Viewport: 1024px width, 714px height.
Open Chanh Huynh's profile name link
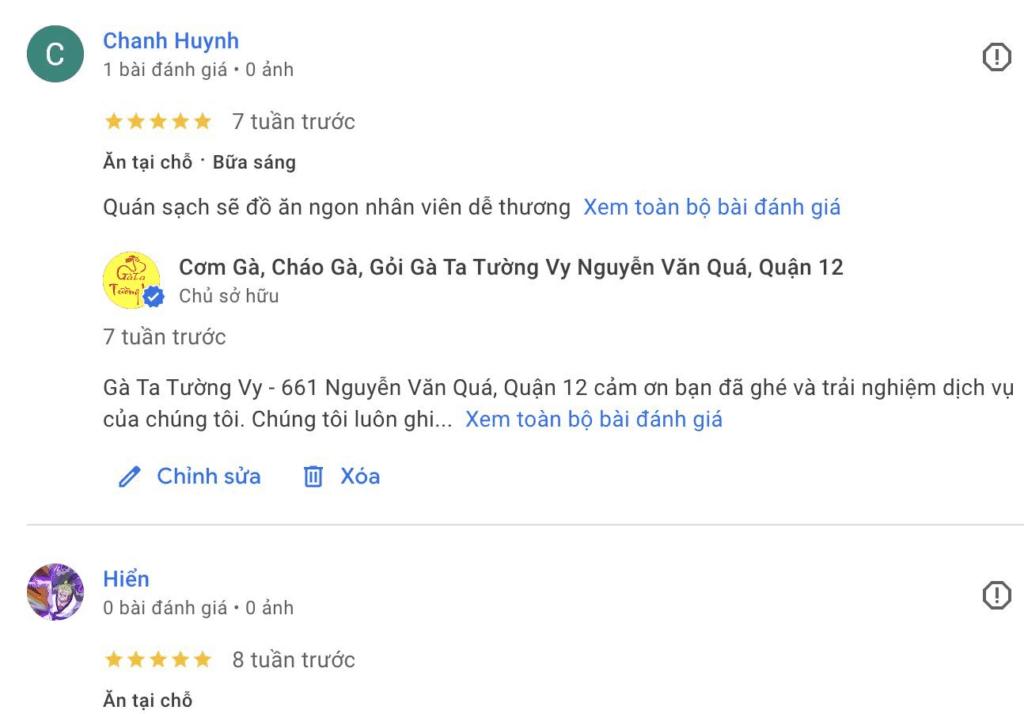click(171, 41)
